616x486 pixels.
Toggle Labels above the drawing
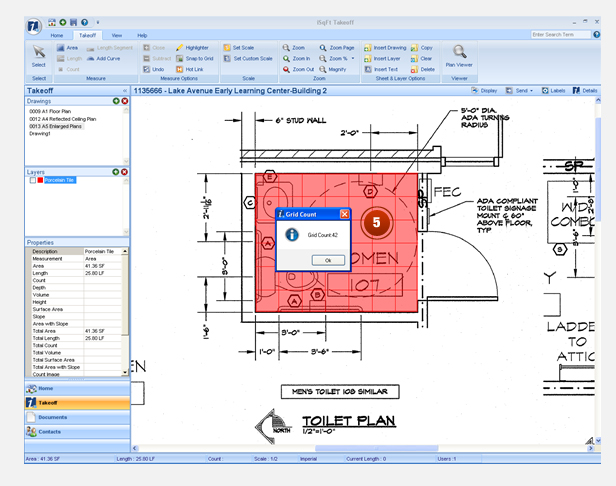coord(554,91)
